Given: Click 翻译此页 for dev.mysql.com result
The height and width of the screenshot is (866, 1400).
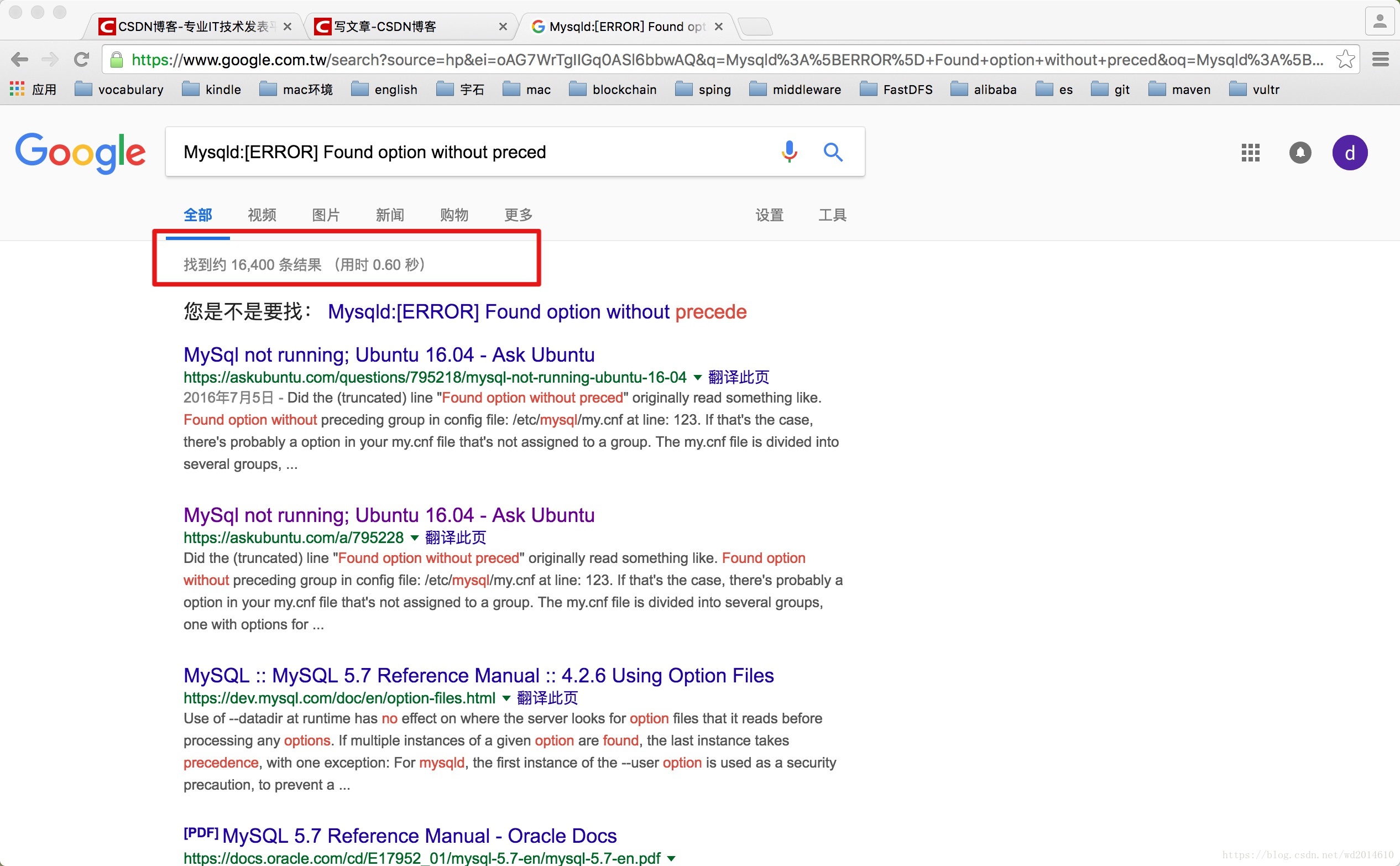Looking at the screenshot, I should point(547,698).
